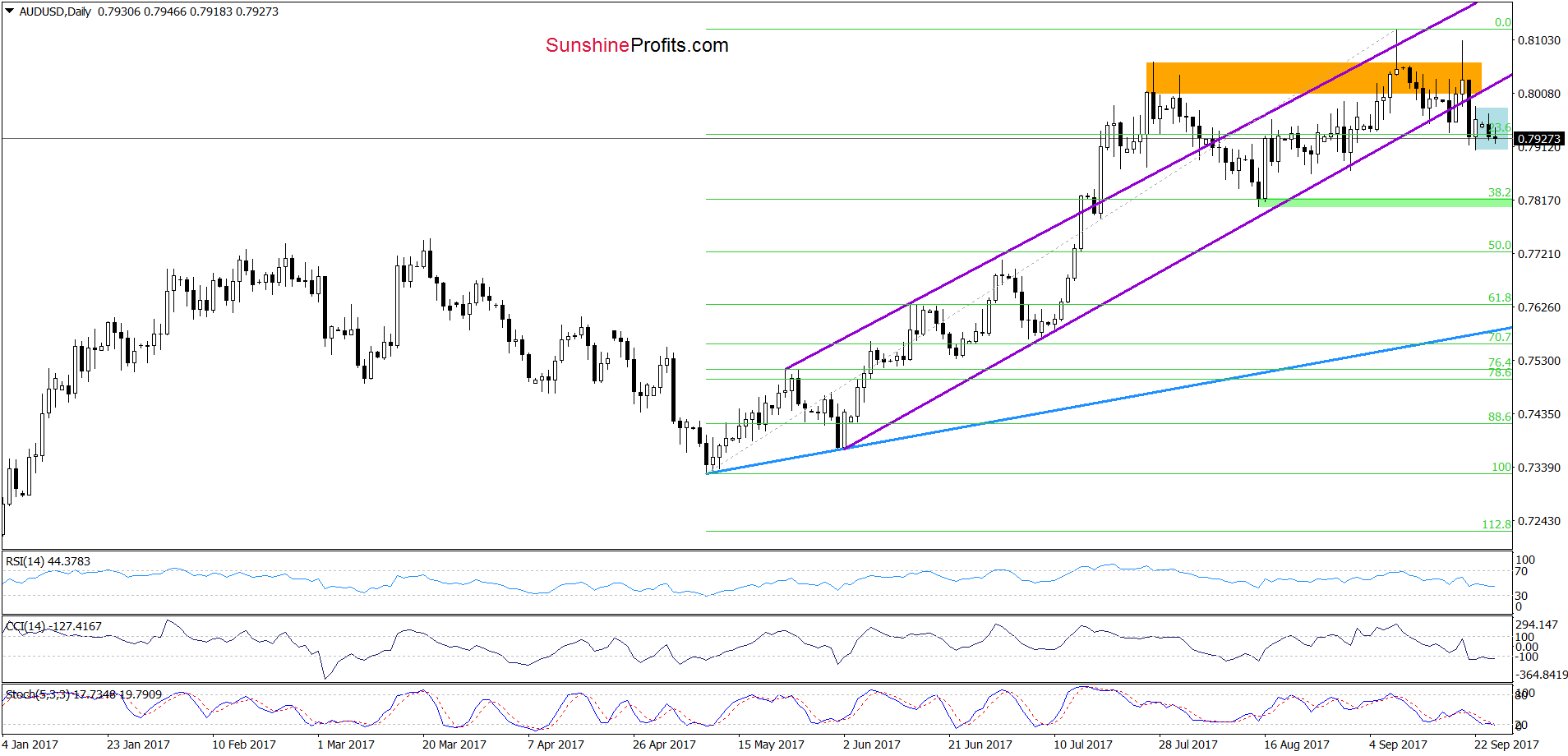Select the 0.78170 price axis label
Screen dimensions: 1568x756
1538,201
